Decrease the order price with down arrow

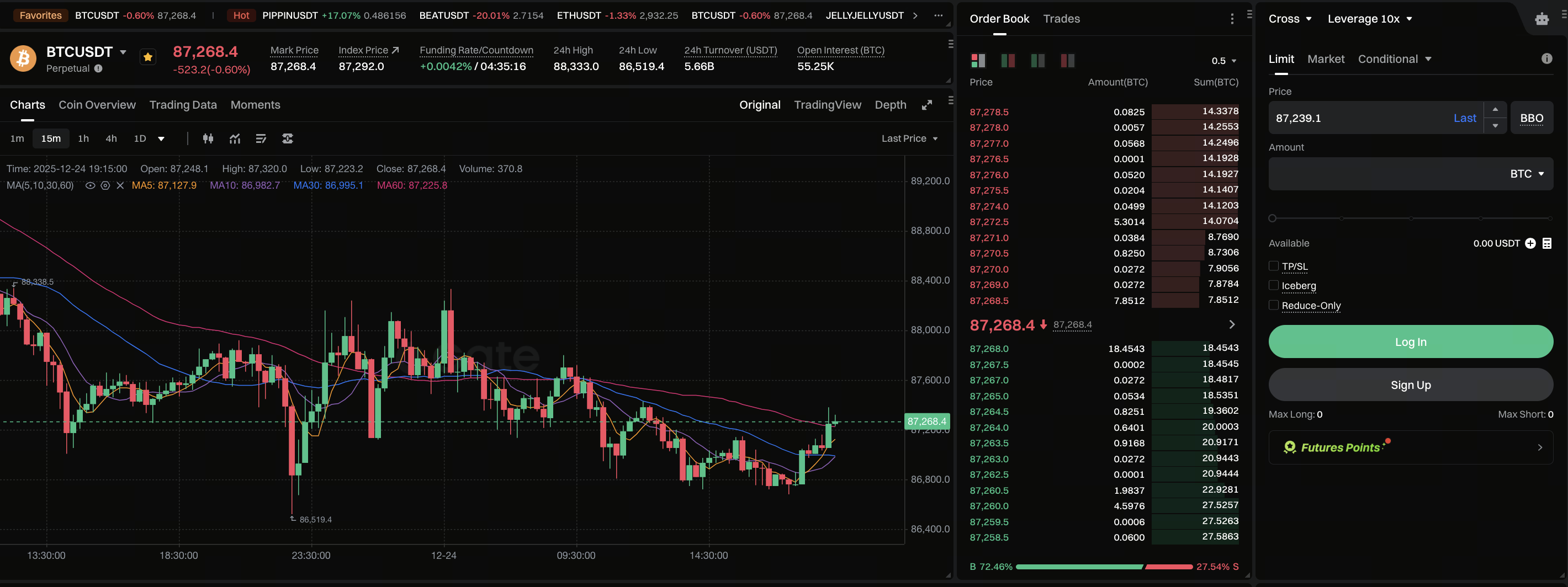tap(1495, 126)
